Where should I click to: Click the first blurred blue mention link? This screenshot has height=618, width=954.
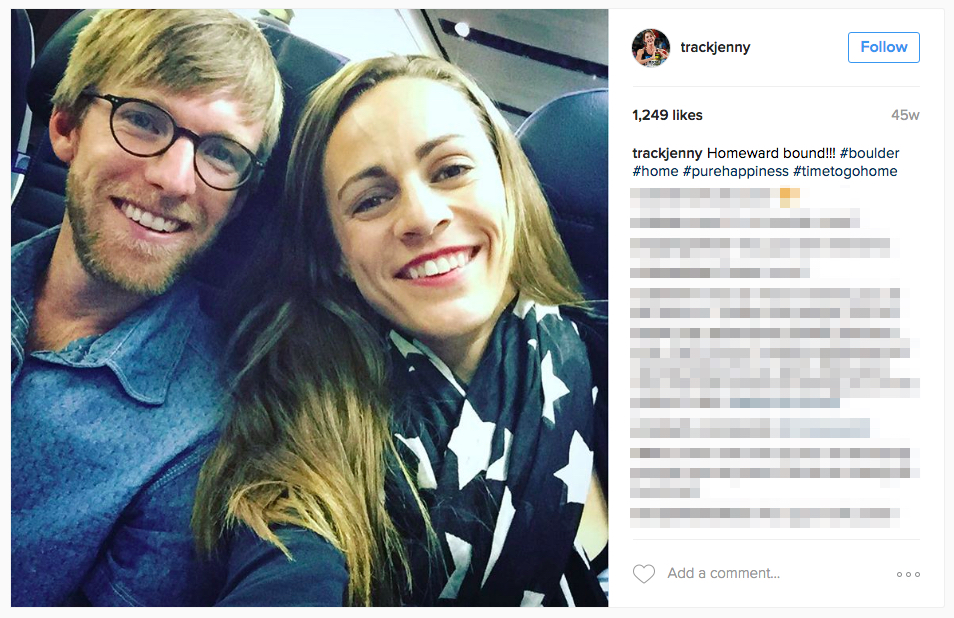point(785,403)
